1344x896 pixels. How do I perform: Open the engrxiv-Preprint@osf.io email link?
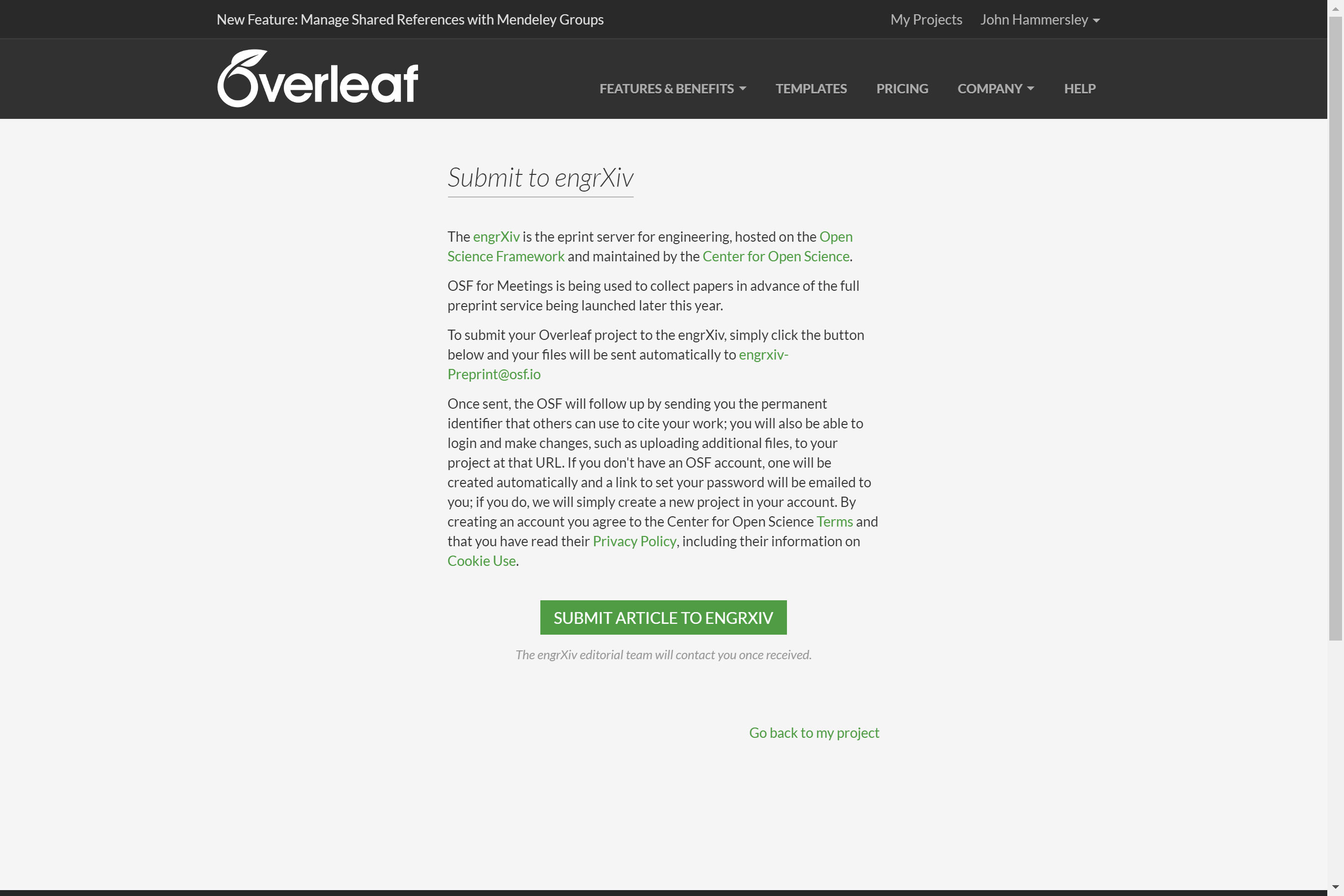(x=618, y=364)
